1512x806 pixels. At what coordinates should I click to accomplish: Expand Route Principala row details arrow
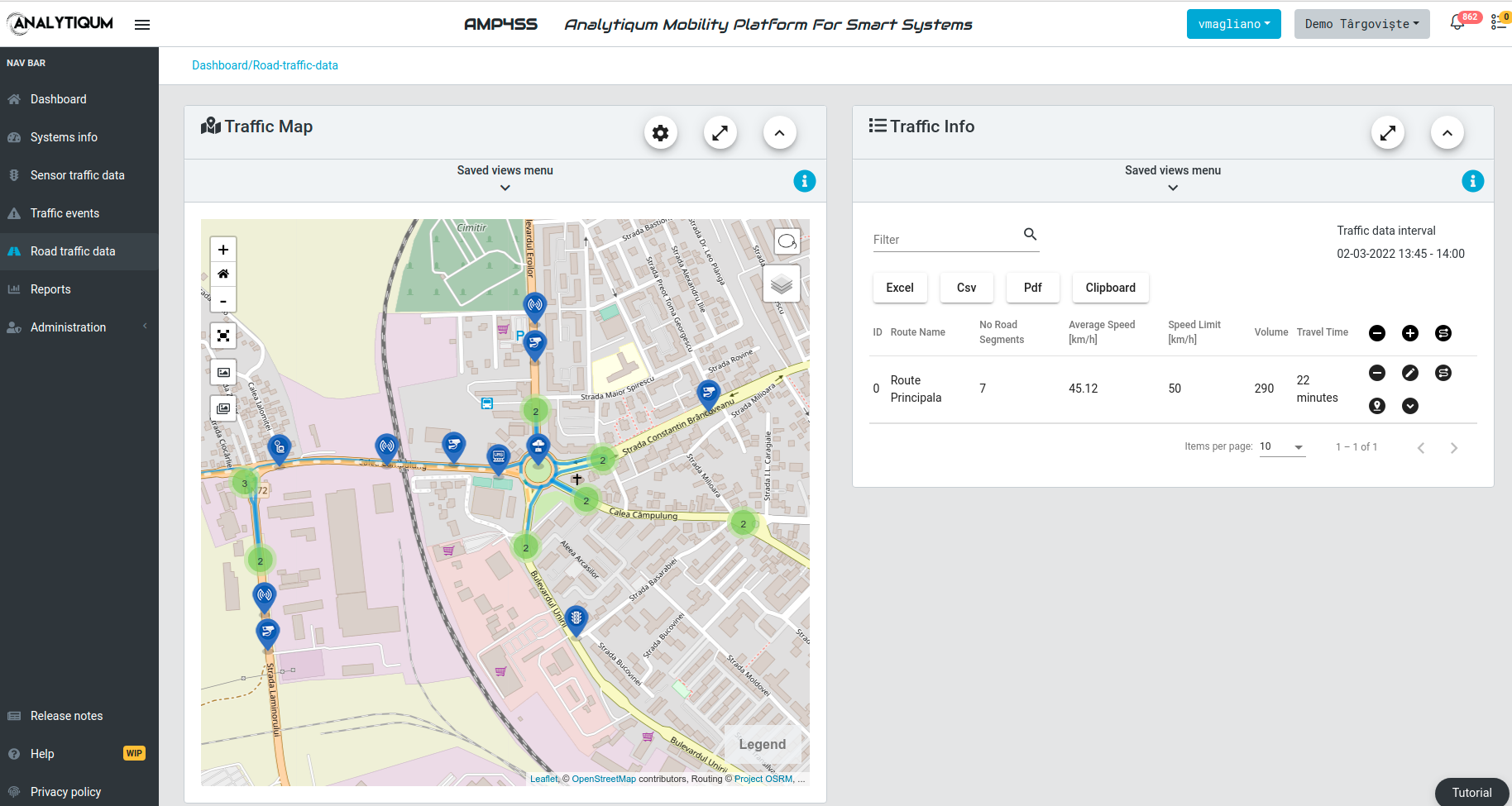1409,406
